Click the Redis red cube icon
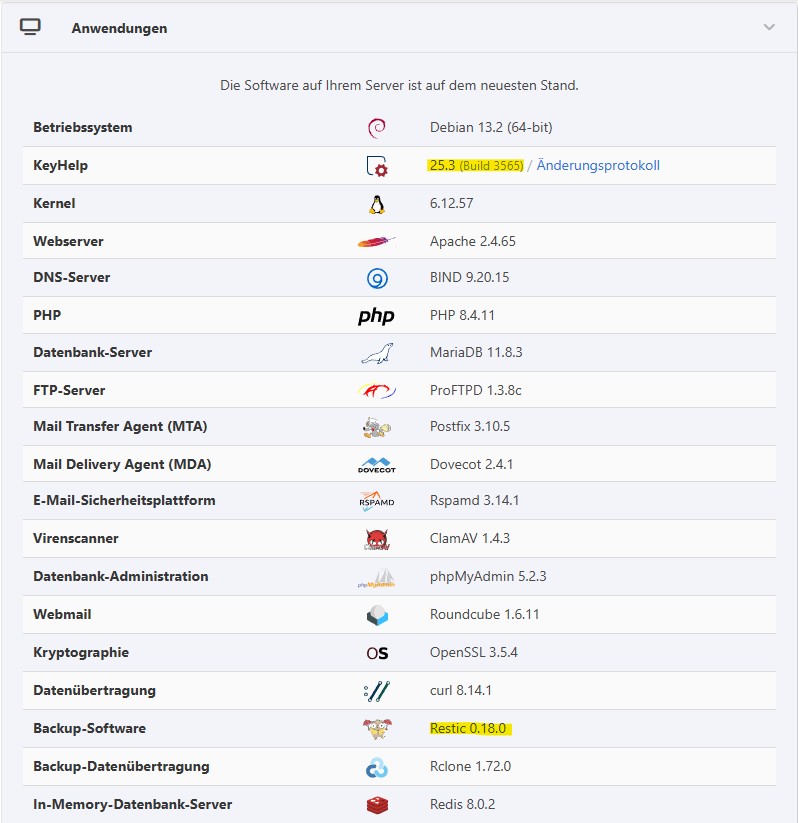Viewport: 798px width, 823px height. pos(376,805)
